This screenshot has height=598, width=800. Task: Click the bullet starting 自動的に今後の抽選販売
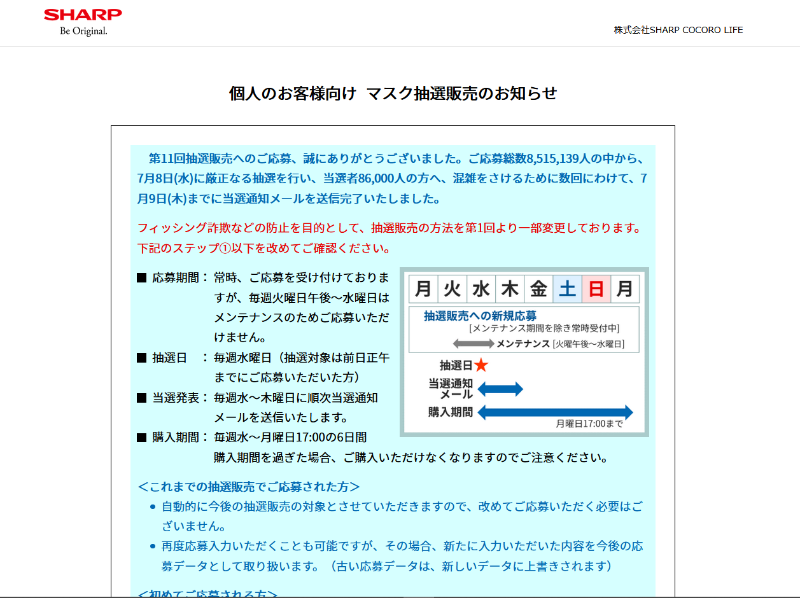[402, 516]
